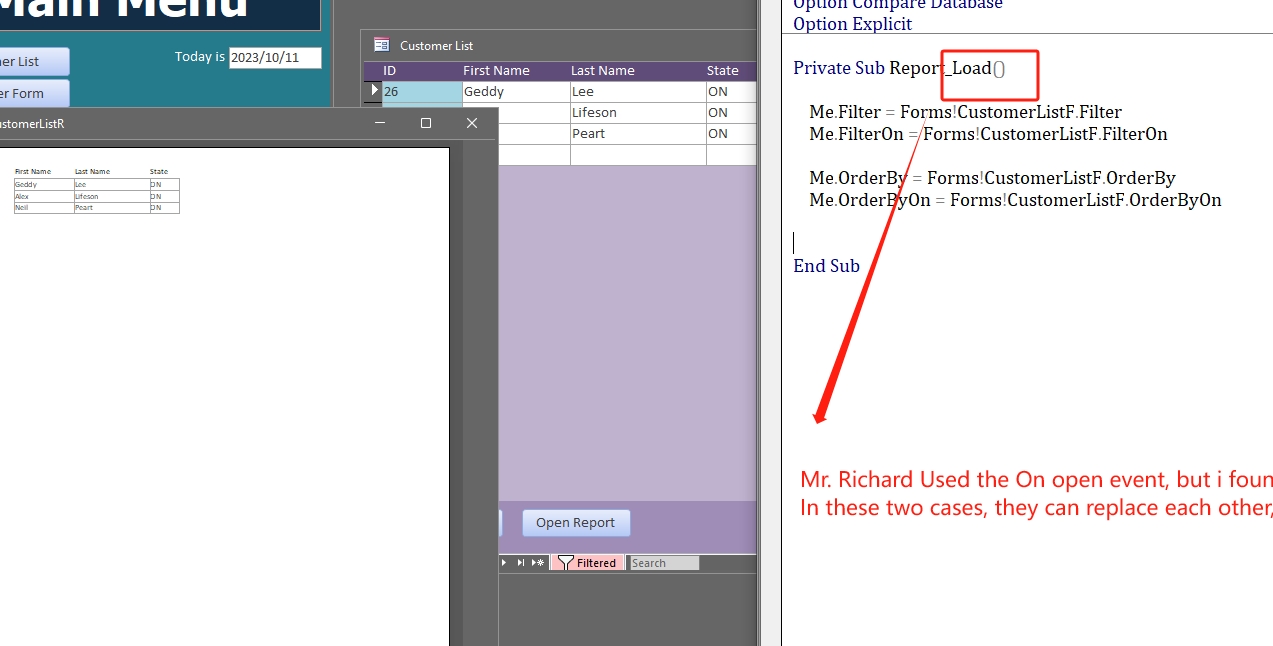Click the record selector arrow beside ID 26
This screenshot has width=1273, height=646.
(374, 90)
